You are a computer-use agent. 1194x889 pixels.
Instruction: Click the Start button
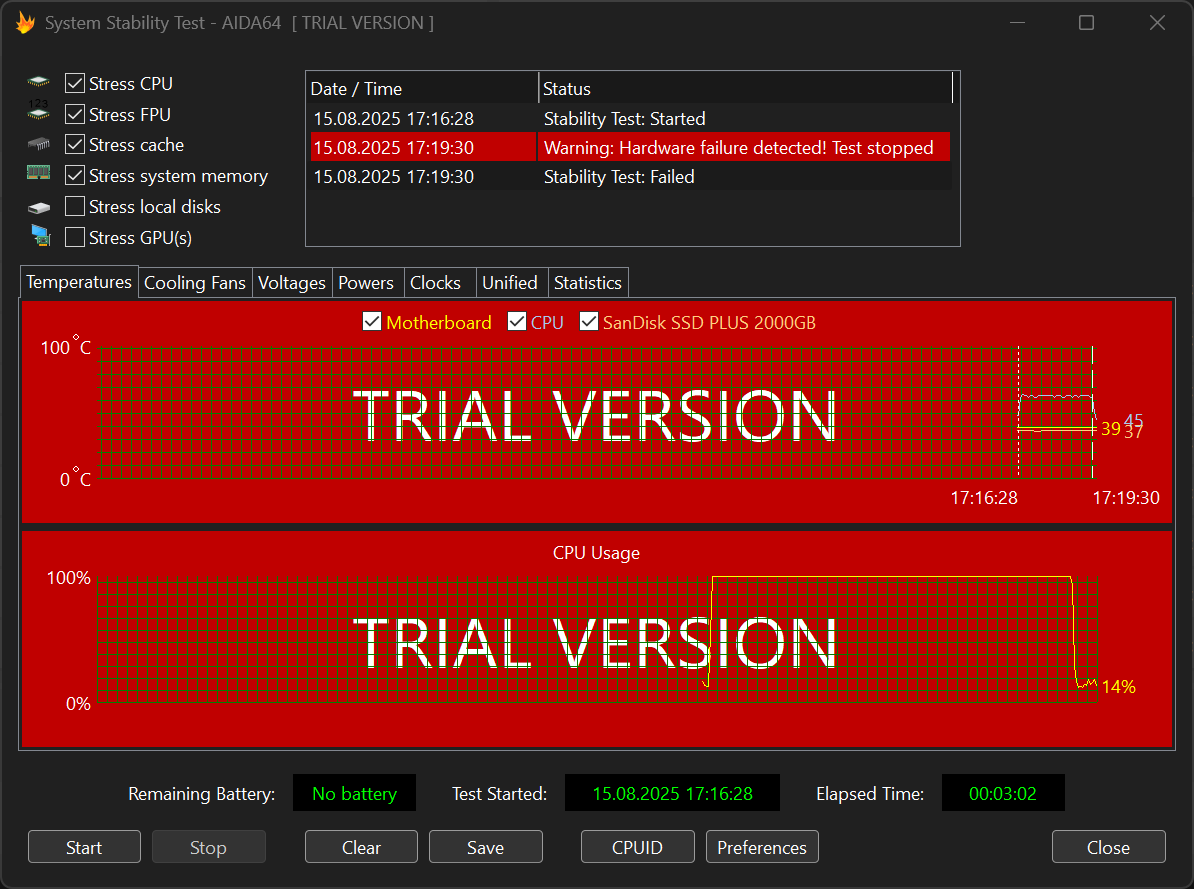(x=85, y=847)
